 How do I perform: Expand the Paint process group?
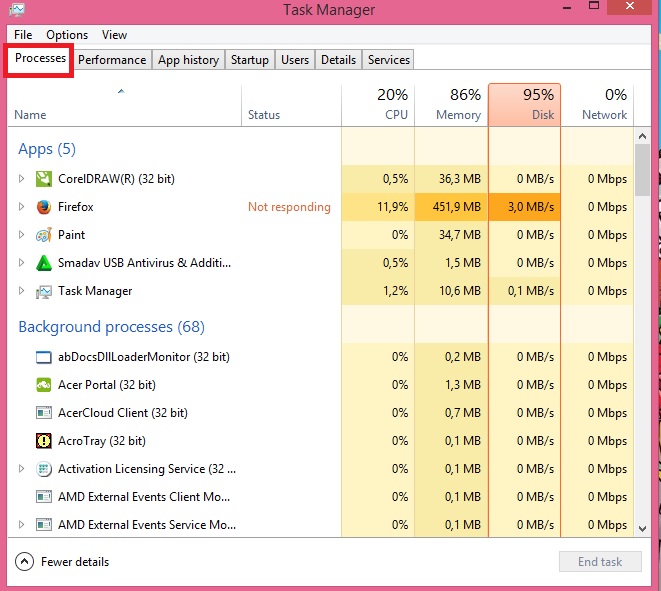point(21,235)
